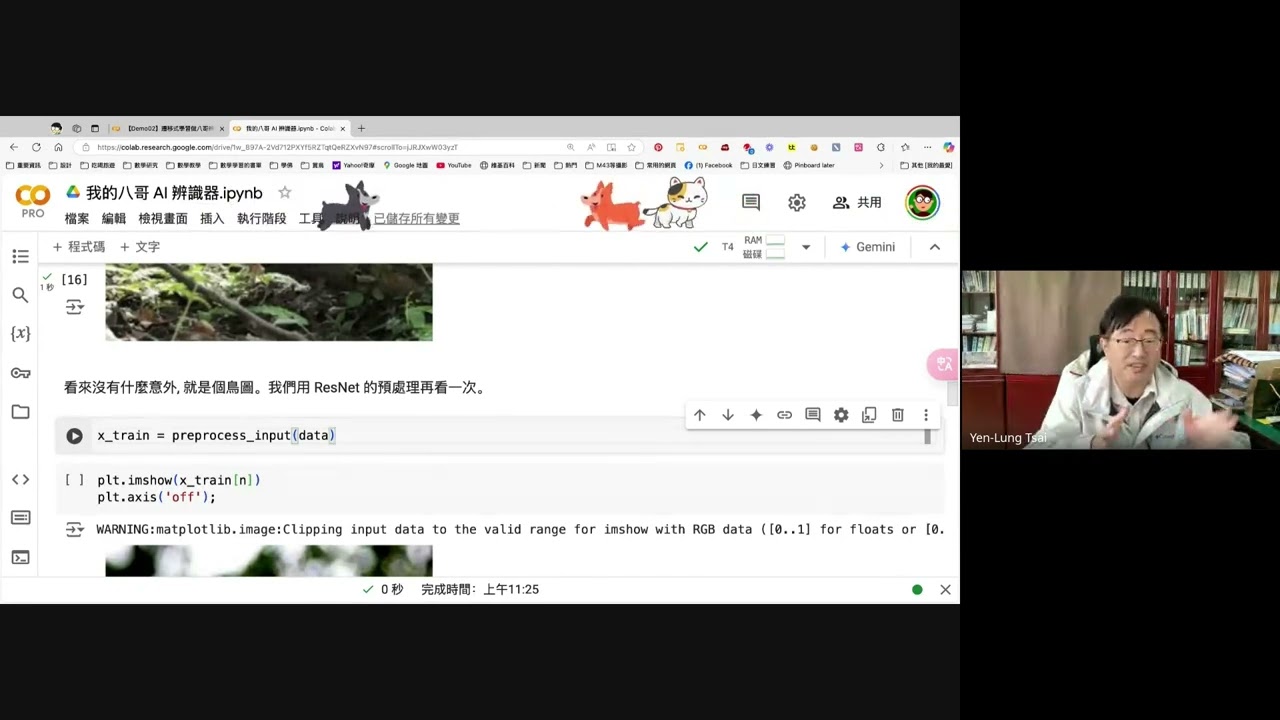The image size is (1280, 720).
Task: Toggle output options for cell 16
Action: pos(75,307)
